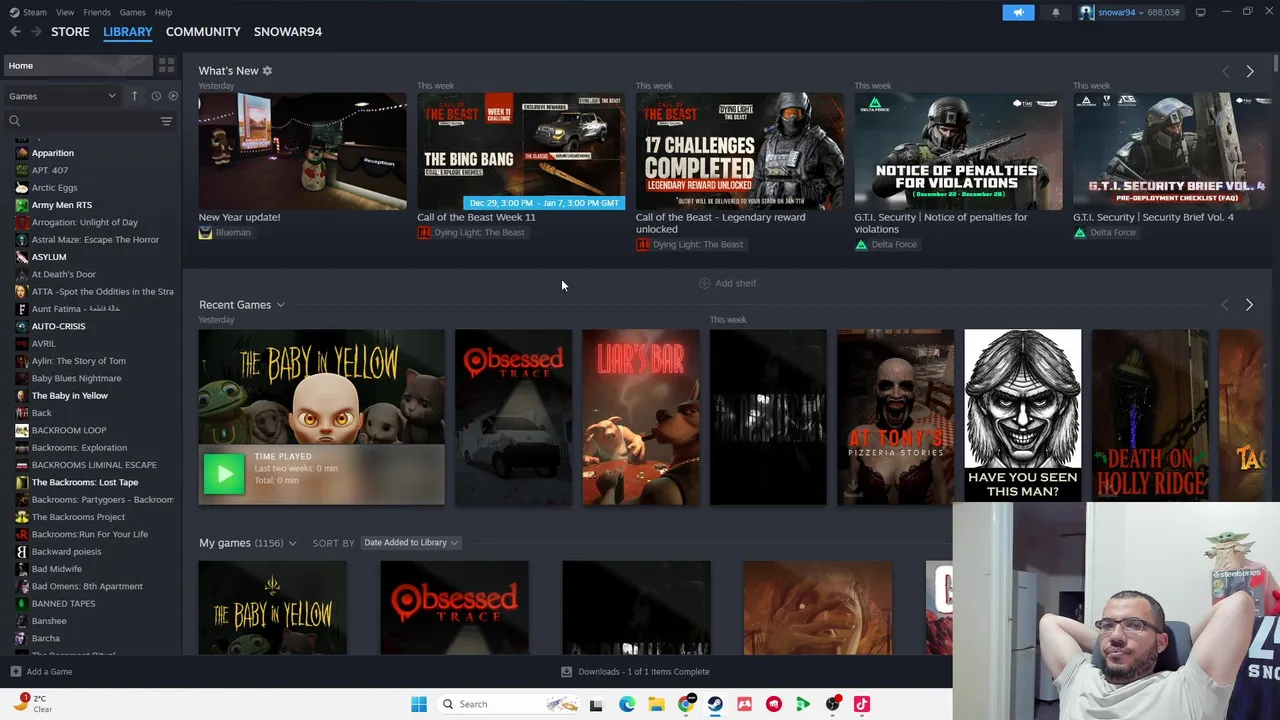
Task: Select the Obsessed Trace tile in Recent Games
Action: pyautogui.click(x=513, y=417)
